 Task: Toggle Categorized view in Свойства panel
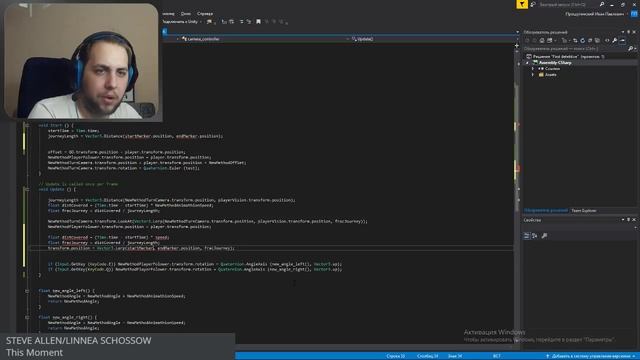(527, 236)
